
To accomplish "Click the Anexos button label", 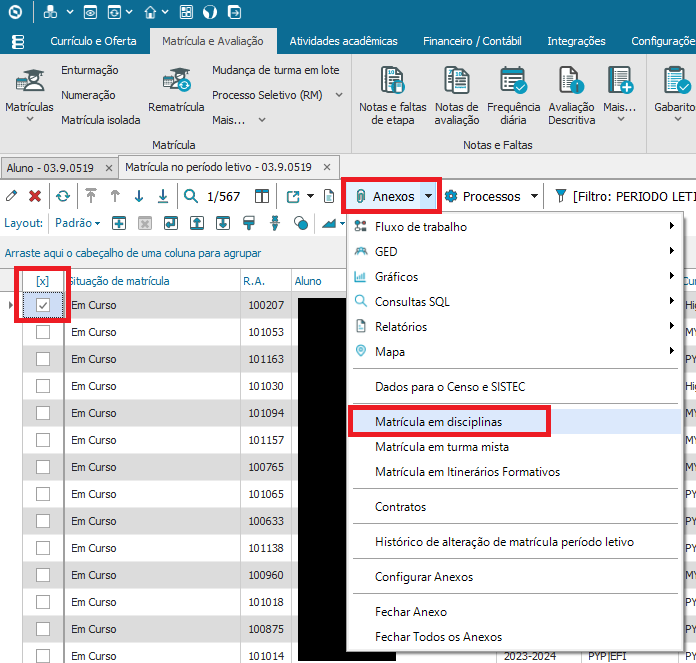I will click(x=393, y=196).
